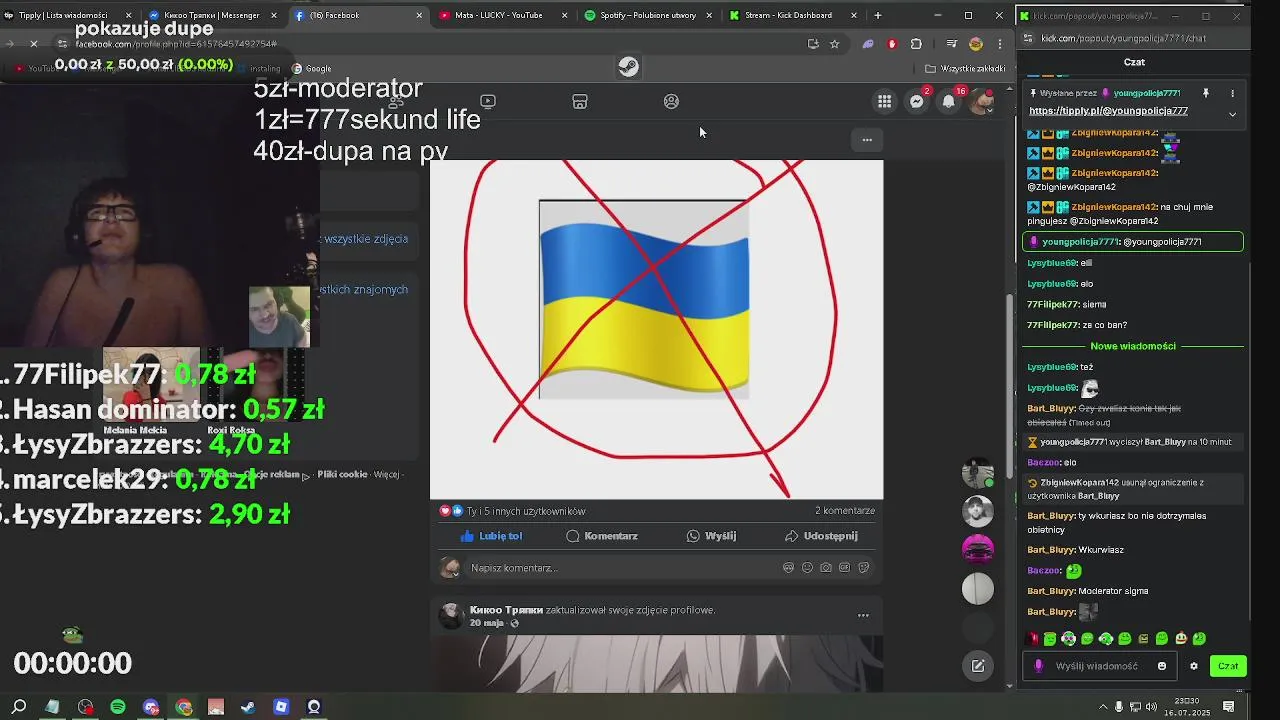Click Wyślij button on flag post
The image size is (1280, 720).
pos(711,536)
